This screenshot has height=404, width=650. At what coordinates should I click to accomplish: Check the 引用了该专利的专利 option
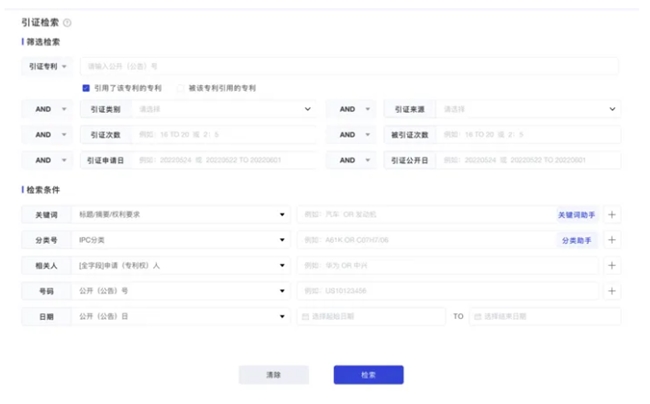[87, 88]
